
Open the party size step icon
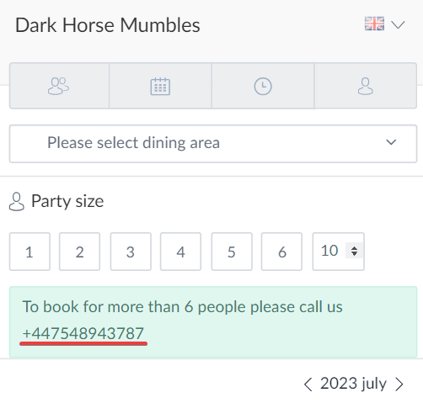59,86
